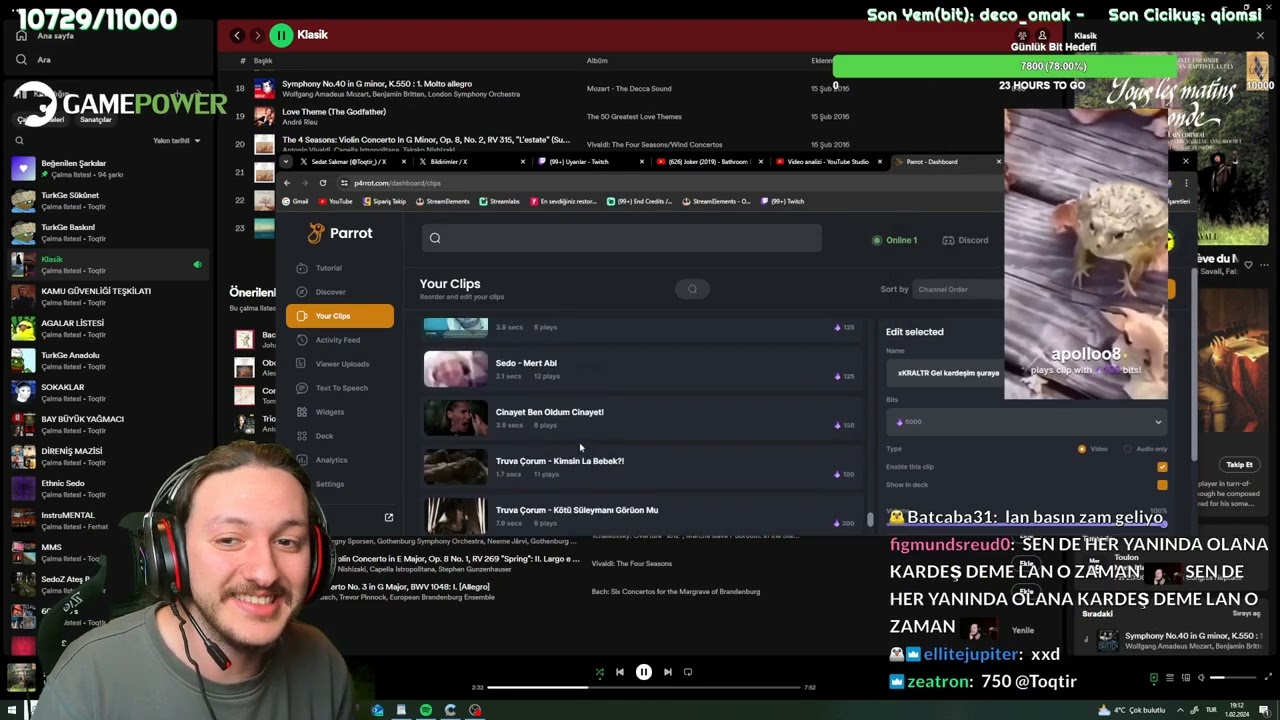Switch to Video analizi YouTube Studio tab
1280x720 pixels.
tap(828, 162)
